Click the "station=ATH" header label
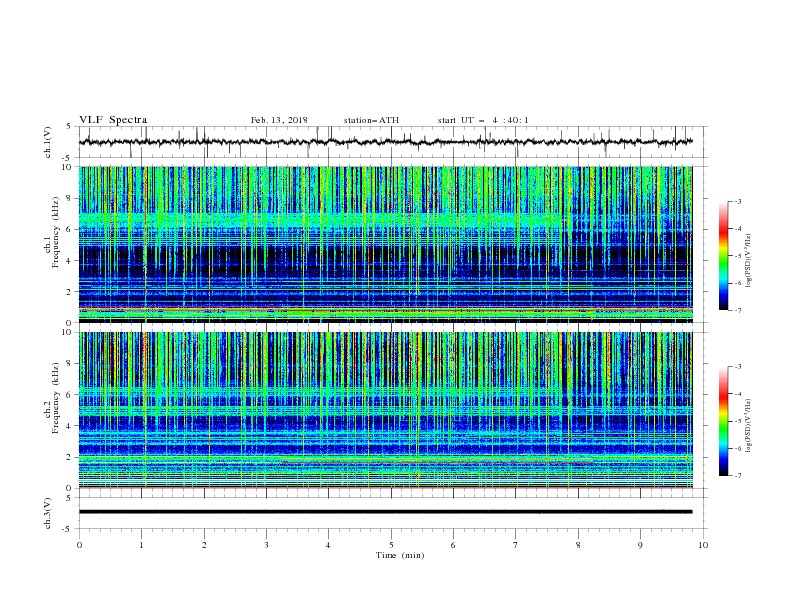Image resolution: width=792 pixels, height=612 pixels. [371, 120]
